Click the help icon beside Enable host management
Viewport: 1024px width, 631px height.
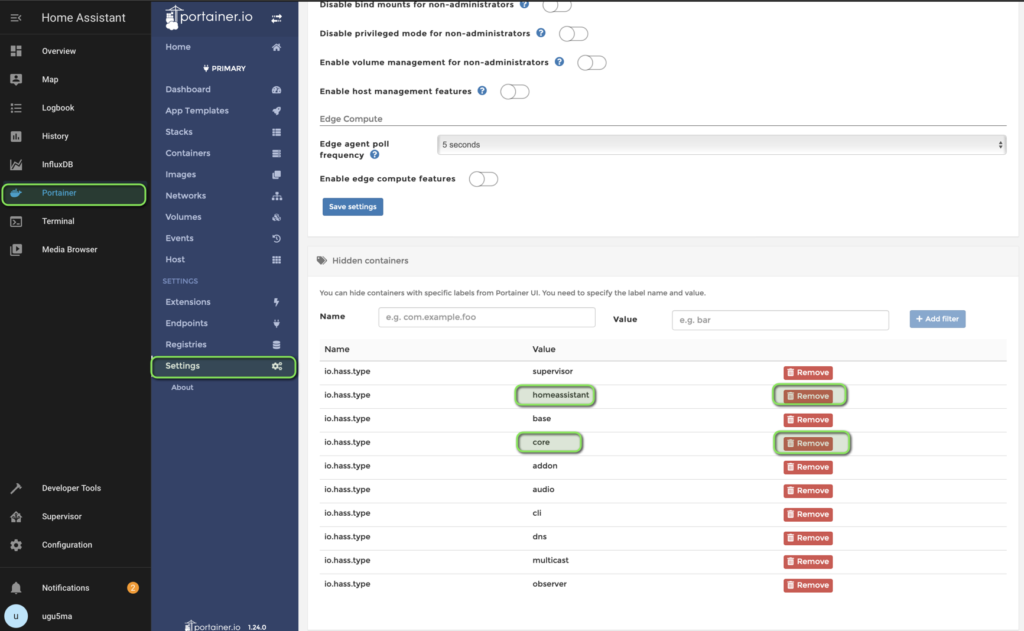pyautogui.click(x=482, y=91)
